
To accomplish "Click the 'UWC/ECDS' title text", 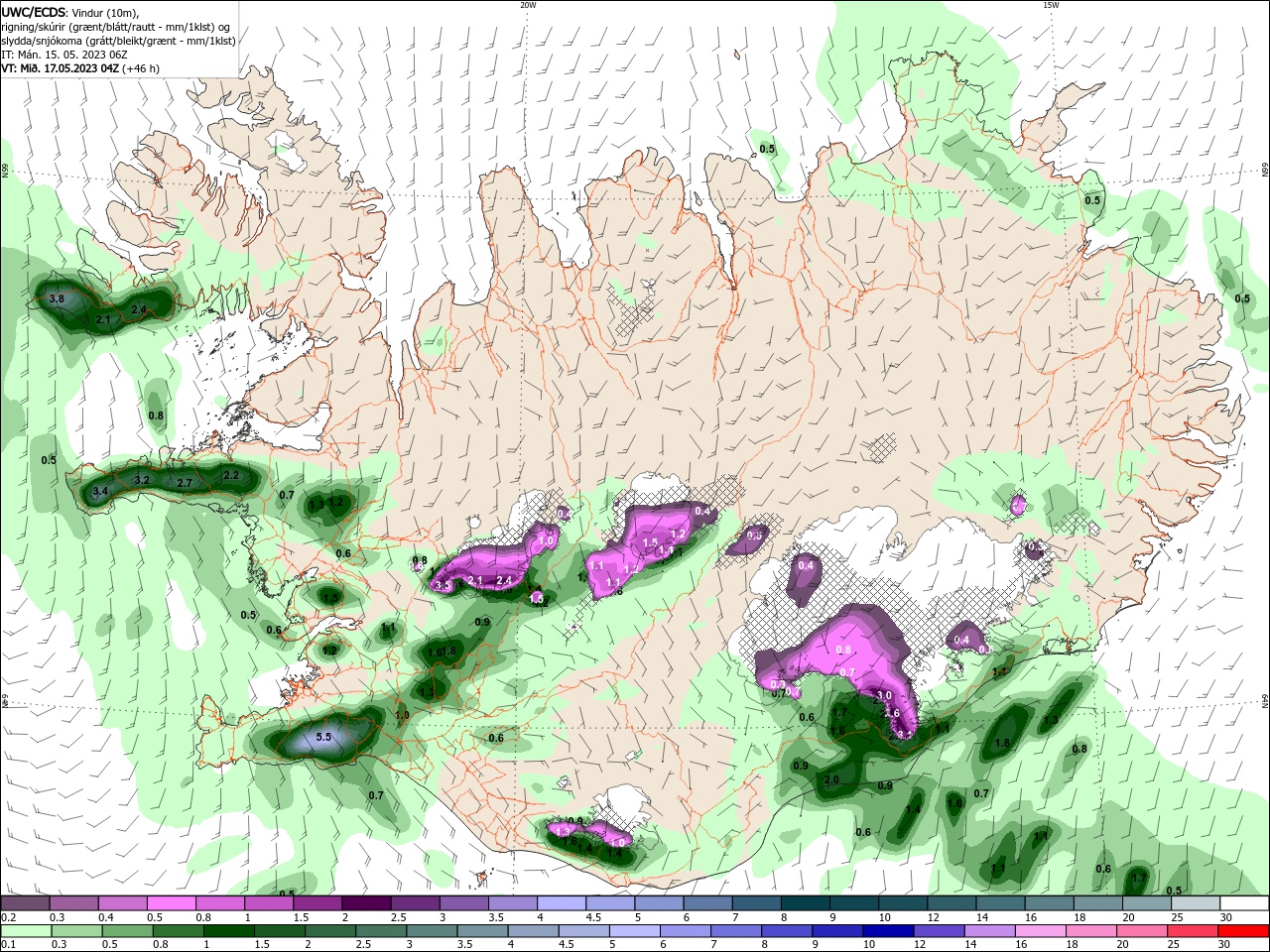I will (34, 12).
